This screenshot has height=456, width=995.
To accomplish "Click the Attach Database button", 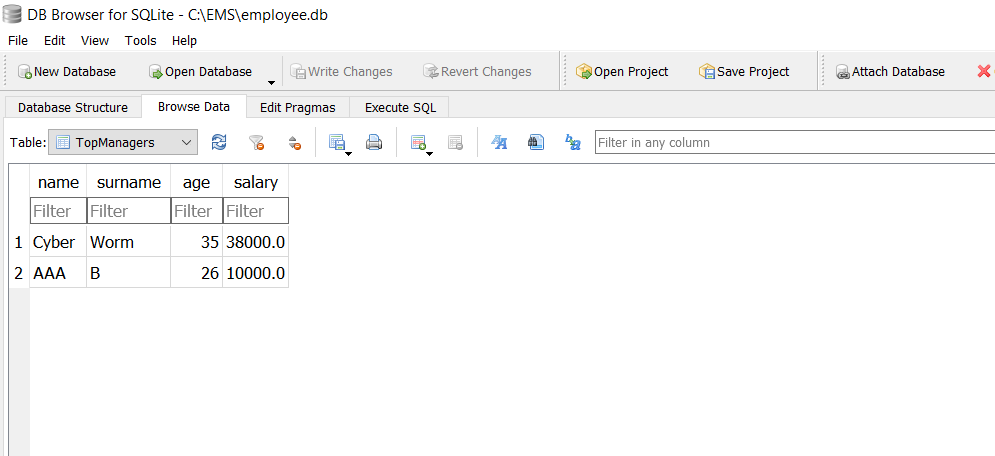I will tap(890, 72).
